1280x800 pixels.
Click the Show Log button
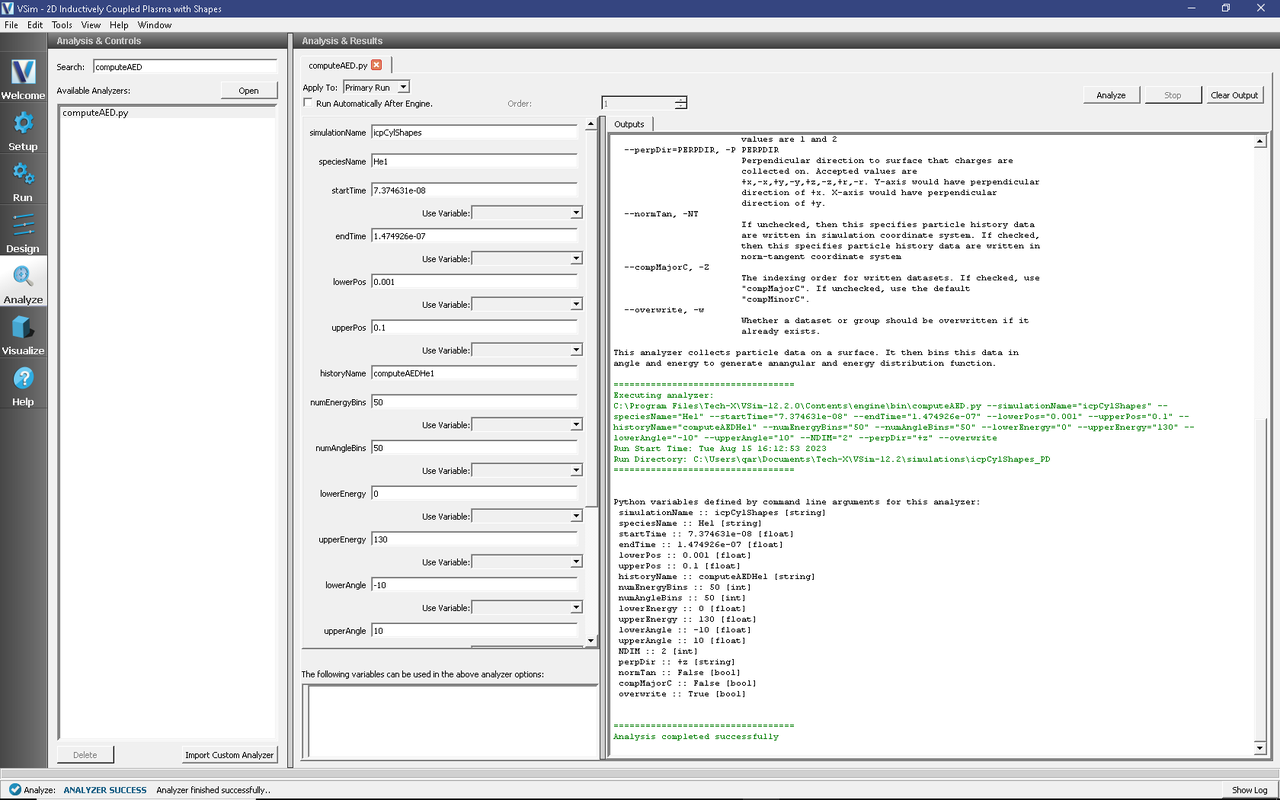(1249, 790)
